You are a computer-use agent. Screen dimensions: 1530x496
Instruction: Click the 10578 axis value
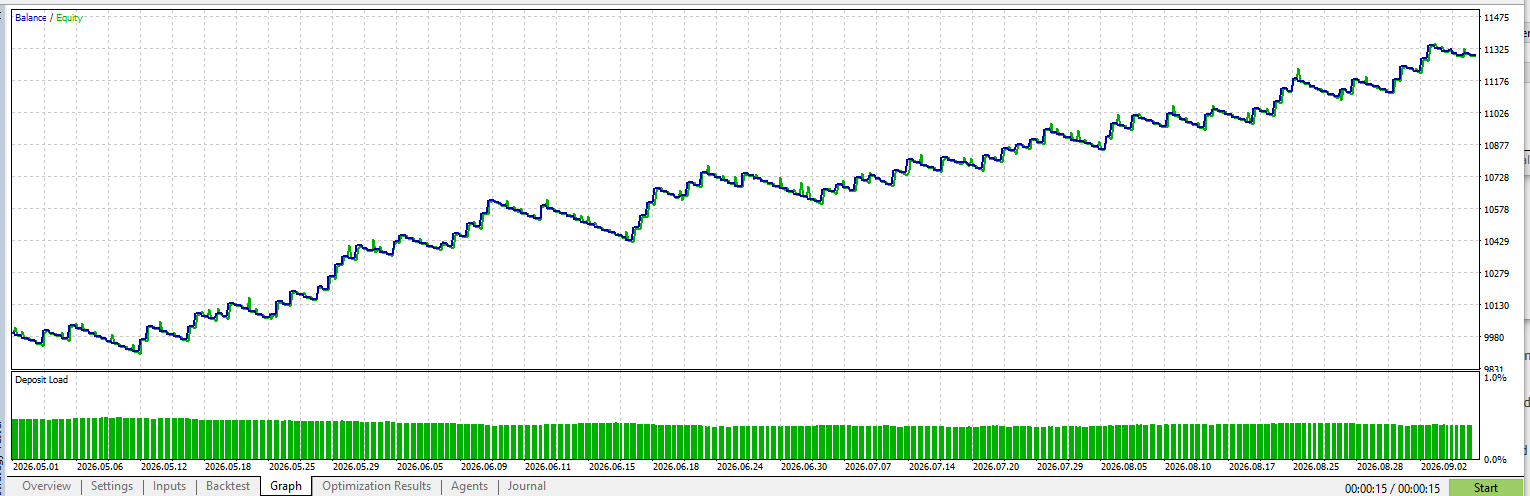tap(1496, 209)
